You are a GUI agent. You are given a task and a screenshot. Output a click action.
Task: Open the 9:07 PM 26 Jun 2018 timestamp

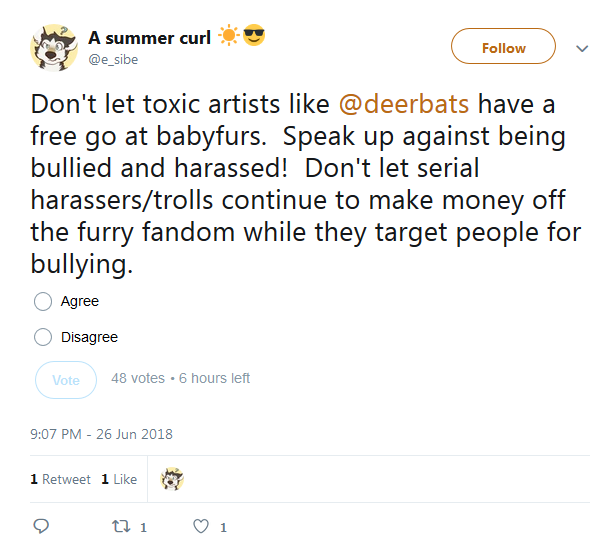(101, 434)
